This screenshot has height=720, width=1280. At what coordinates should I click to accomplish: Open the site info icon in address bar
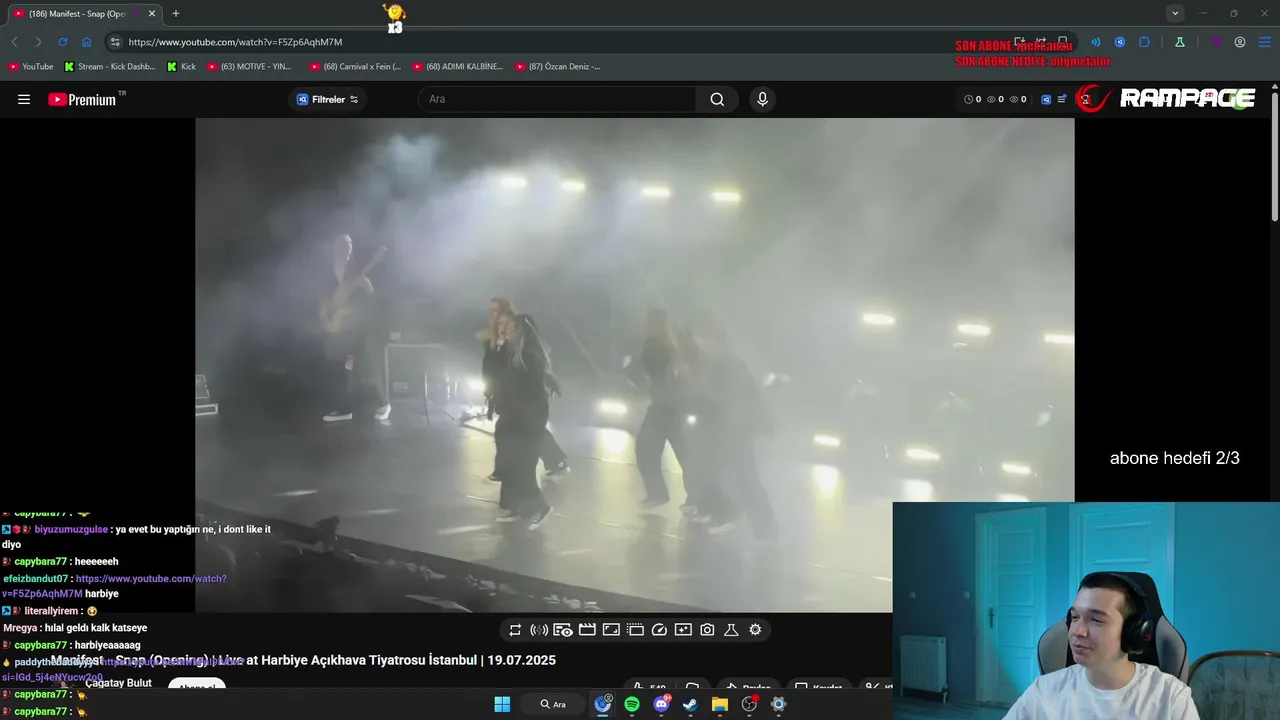[x=115, y=42]
